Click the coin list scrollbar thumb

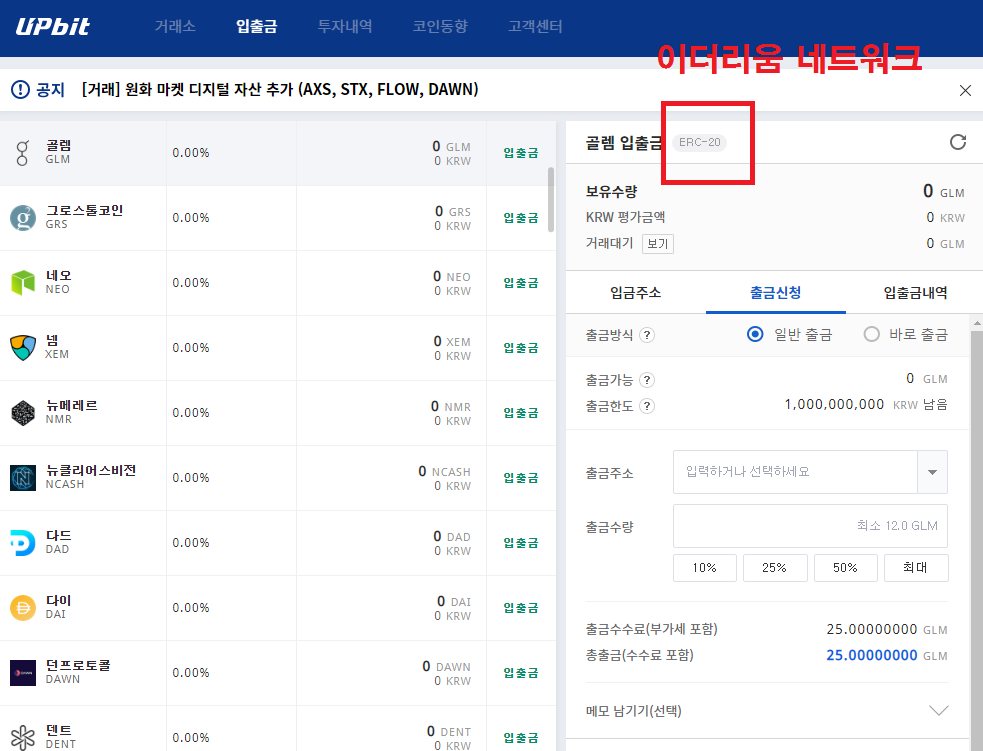point(551,199)
